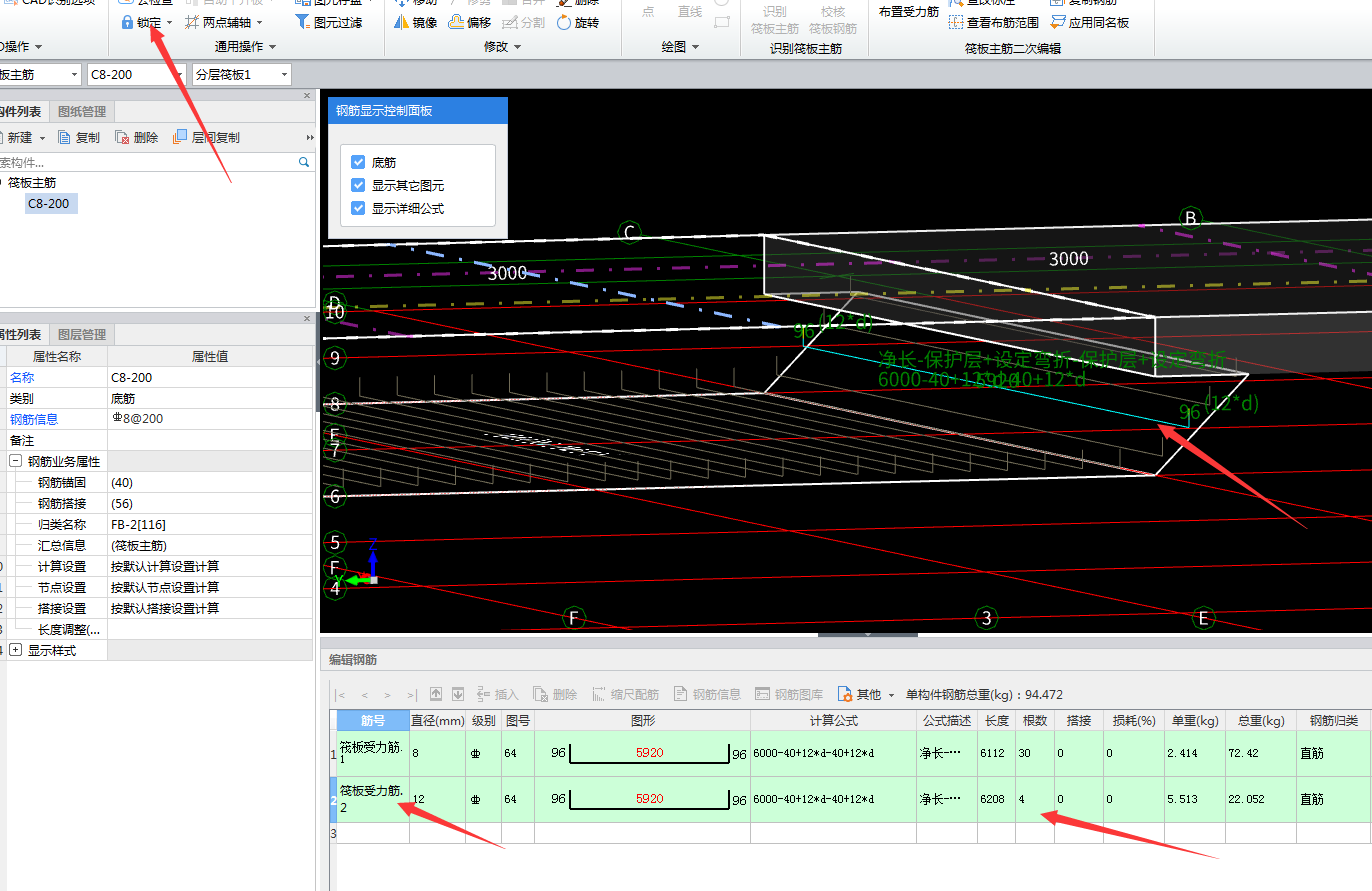Image resolution: width=1372 pixels, height=891 pixels.
Task: Click the 钢筋锚固 value (40)
Action: tap(210, 482)
